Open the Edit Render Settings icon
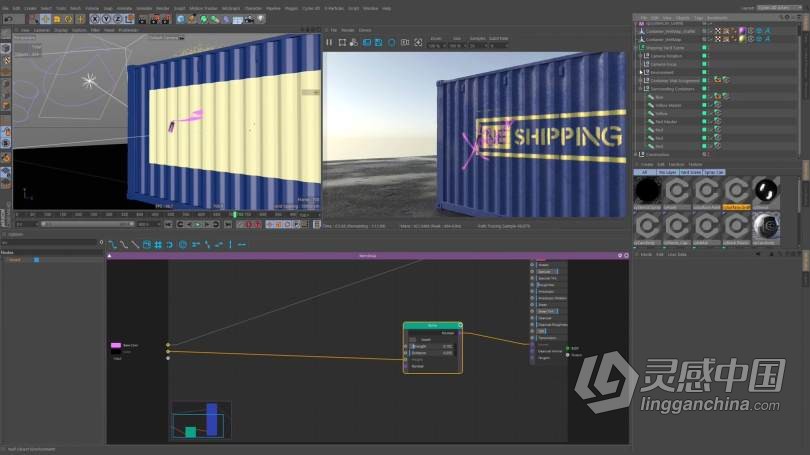This screenshot has width=810, height=455. pyautogui.click(x=165, y=19)
